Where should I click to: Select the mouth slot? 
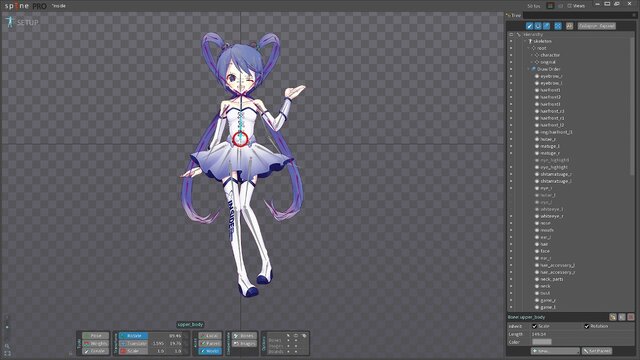pos(547,230)
